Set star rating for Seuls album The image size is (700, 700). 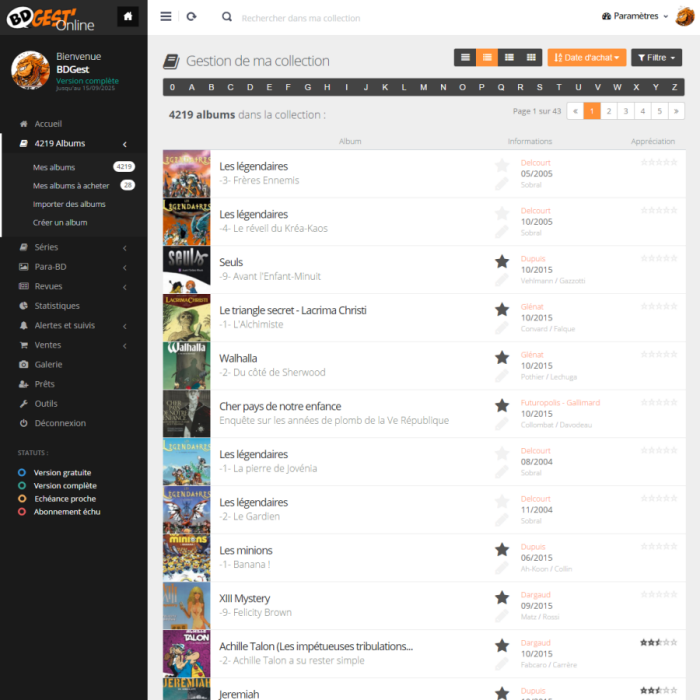(658, 258)
